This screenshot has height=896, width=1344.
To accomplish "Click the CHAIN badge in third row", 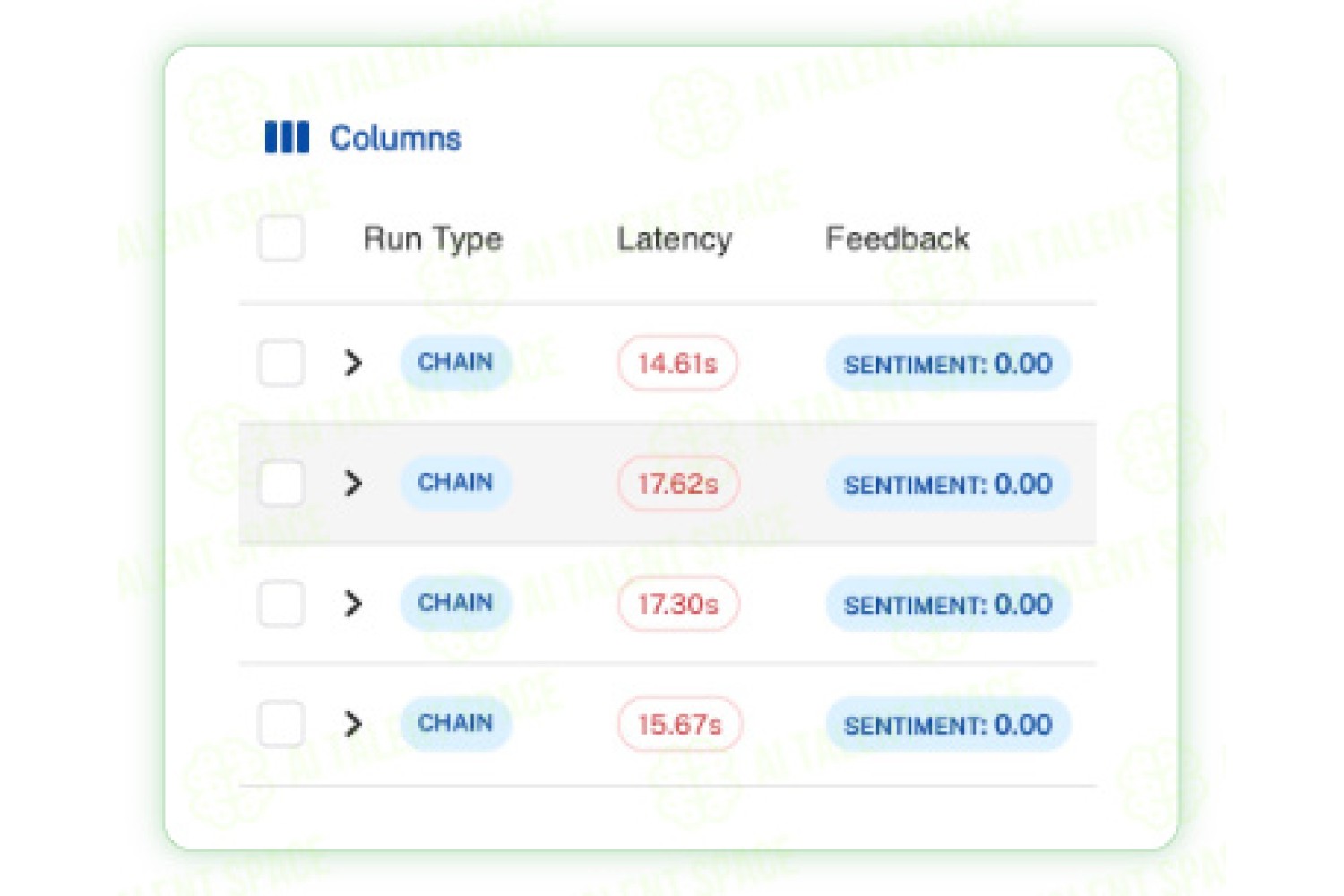I will [x=455, y=602].
